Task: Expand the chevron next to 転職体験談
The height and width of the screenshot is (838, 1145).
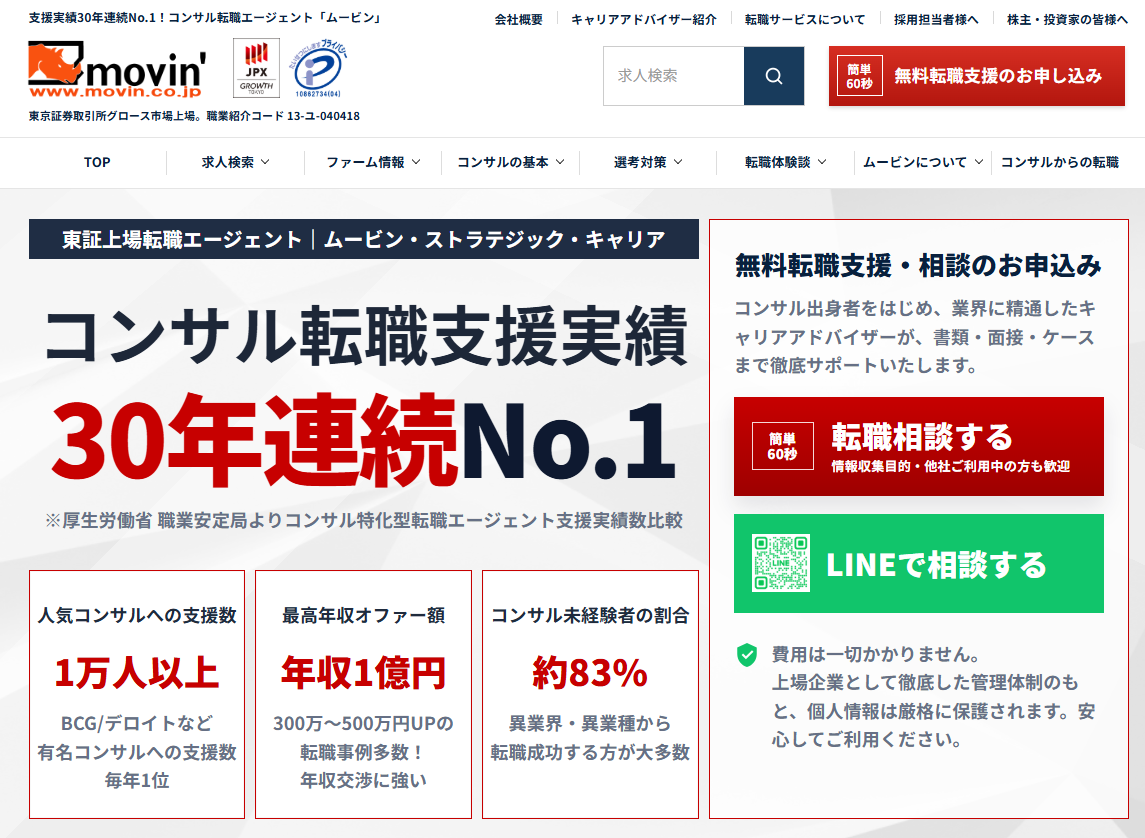Action: click(822, 162)
